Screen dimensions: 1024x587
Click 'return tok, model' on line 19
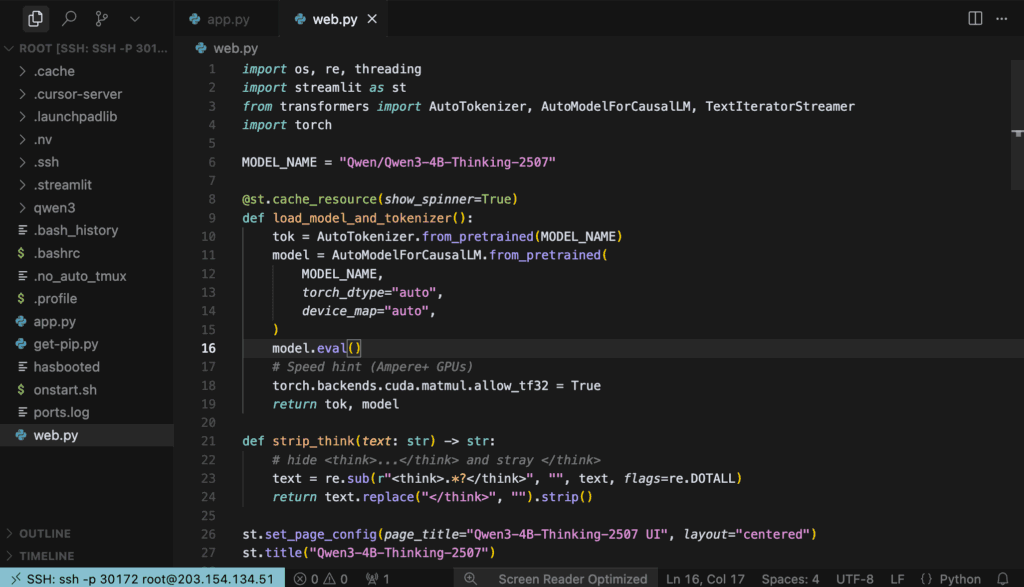pos(336,404)
